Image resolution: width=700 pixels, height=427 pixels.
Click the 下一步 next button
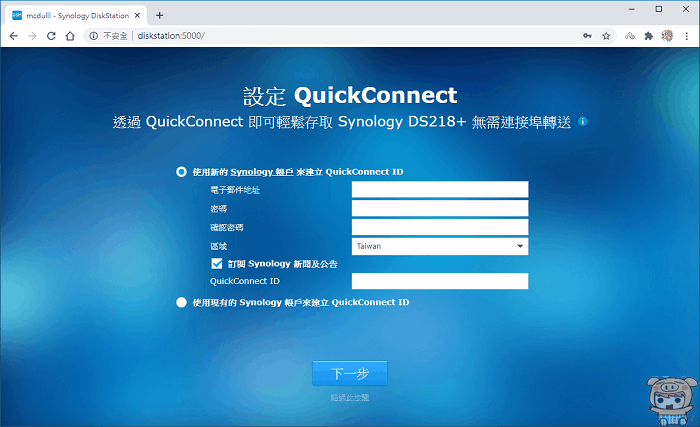click(x=350, y=373)
